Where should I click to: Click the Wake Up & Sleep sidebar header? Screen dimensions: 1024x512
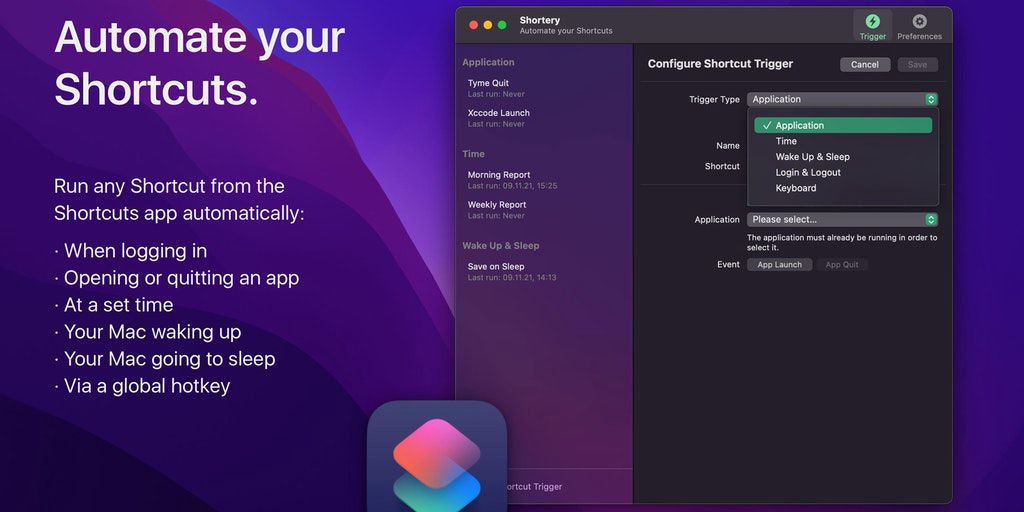point(501,246)
